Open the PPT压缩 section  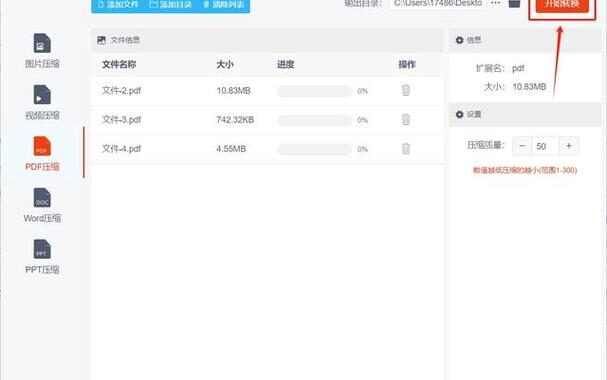pos(42,257)
